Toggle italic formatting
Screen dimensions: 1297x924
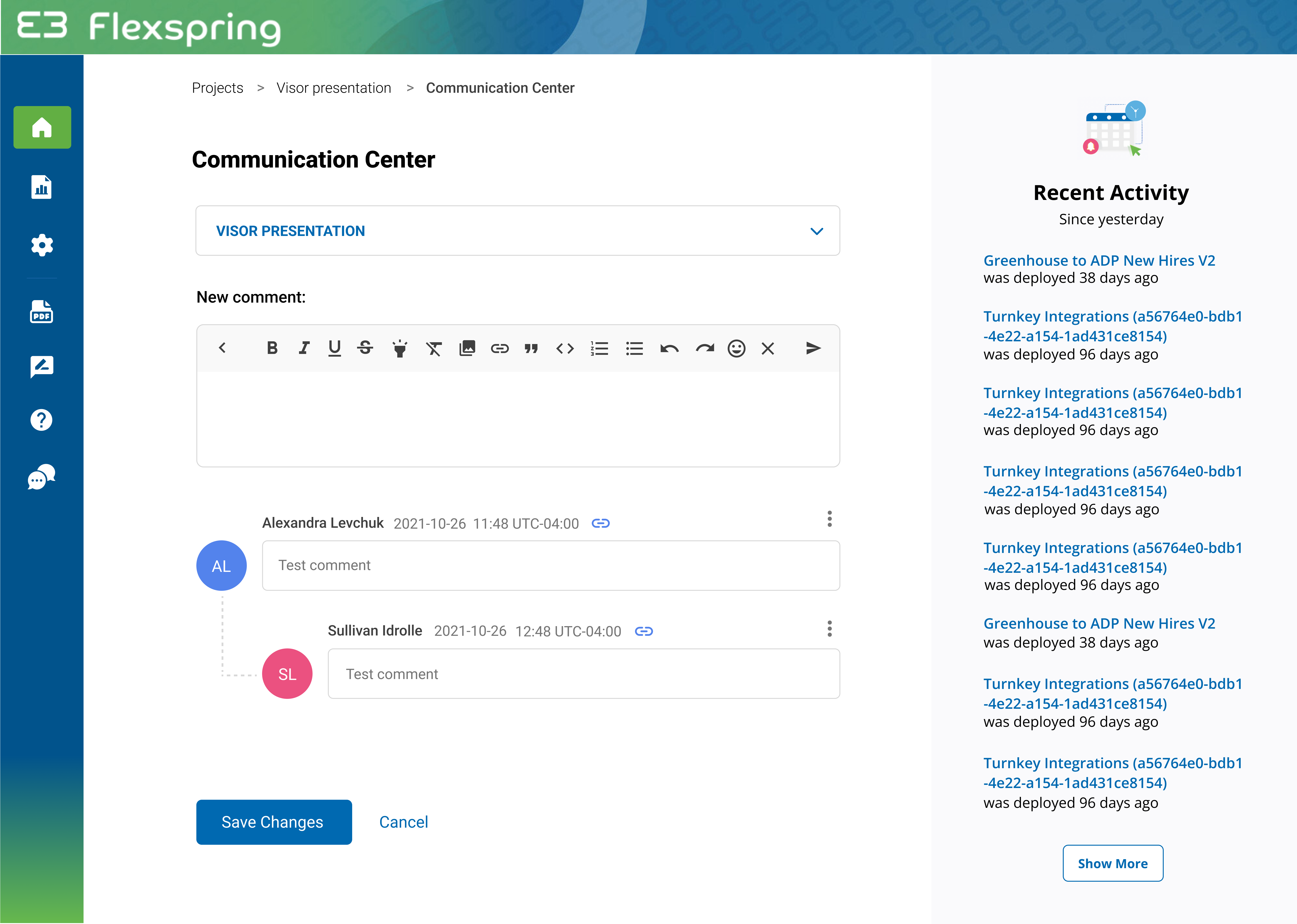(304, 348)
